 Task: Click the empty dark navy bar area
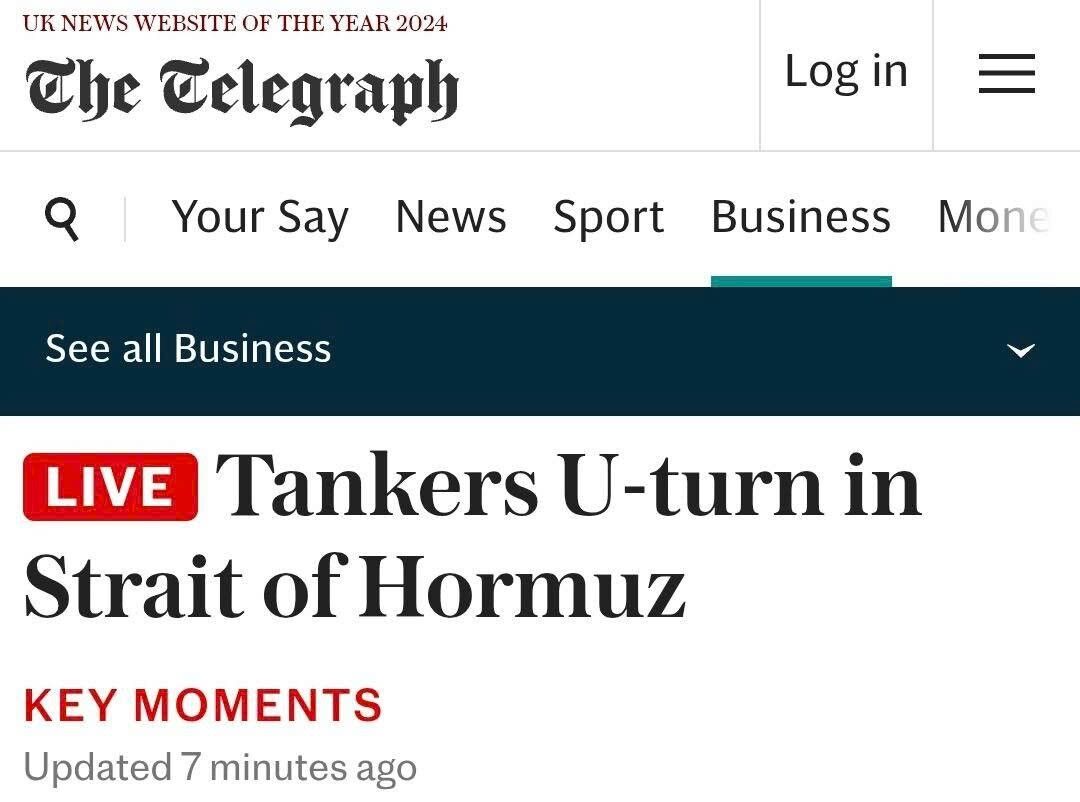click(x=650, y=350)
